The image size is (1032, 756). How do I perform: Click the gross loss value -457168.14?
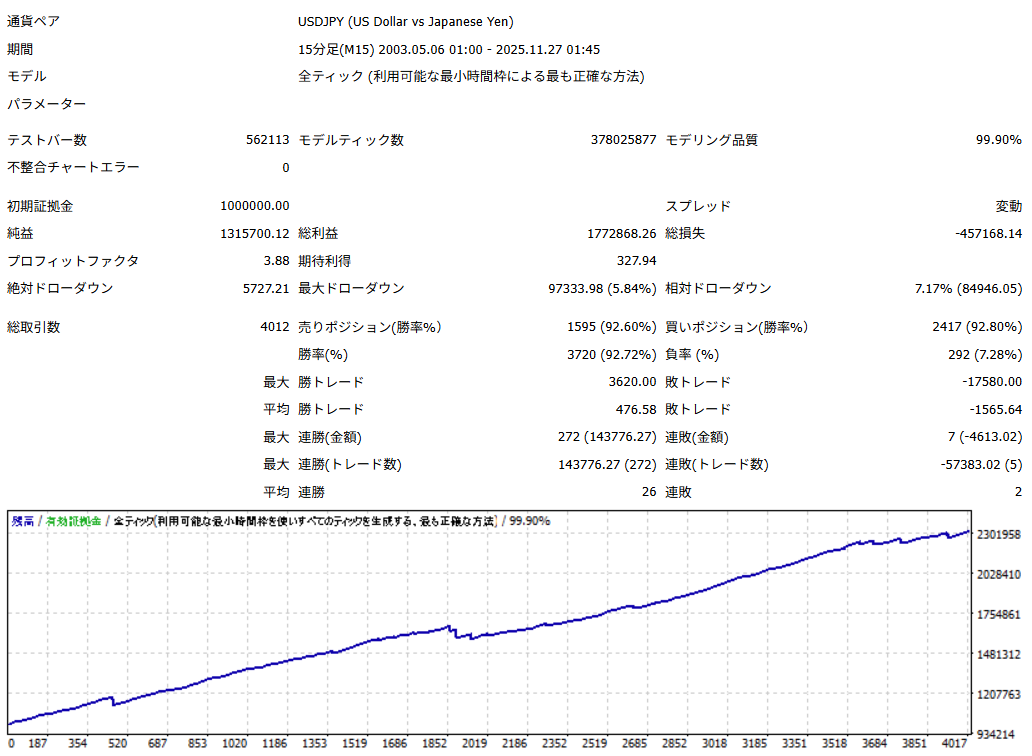988,233
